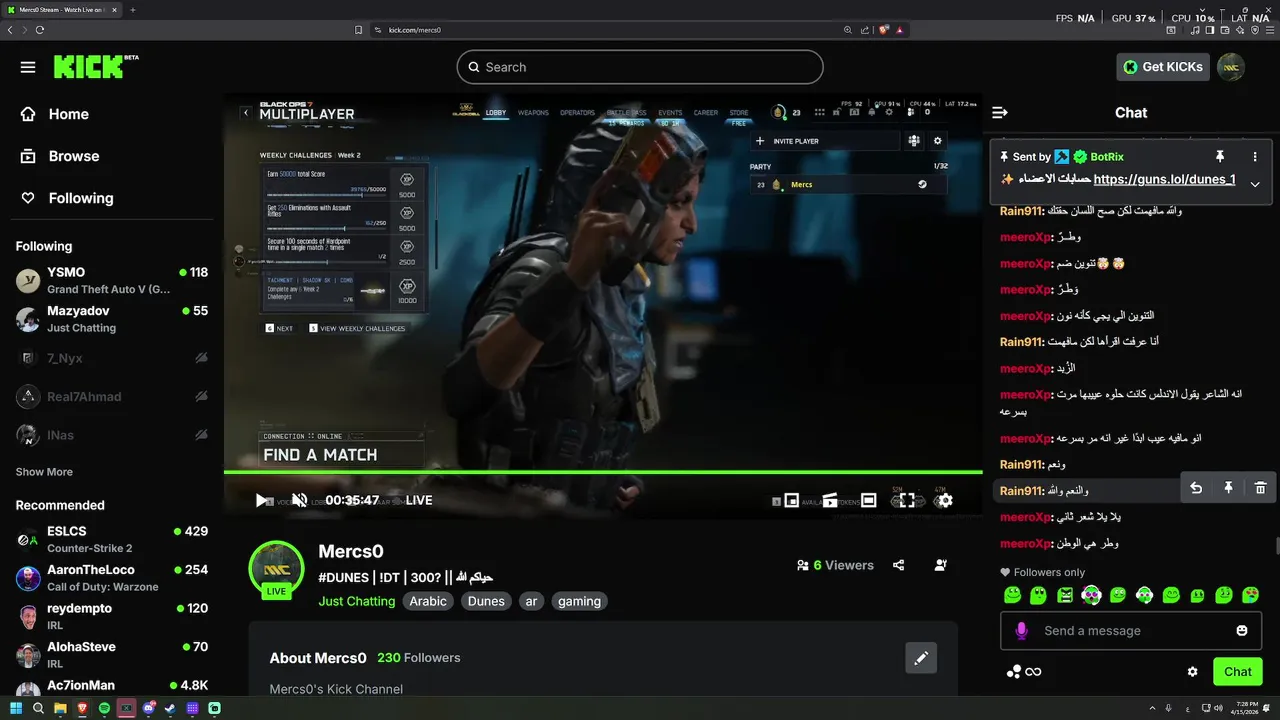The image size is (1280, 720).
Task: Open the pinned message three-dot options
Action: (1255, 157)
